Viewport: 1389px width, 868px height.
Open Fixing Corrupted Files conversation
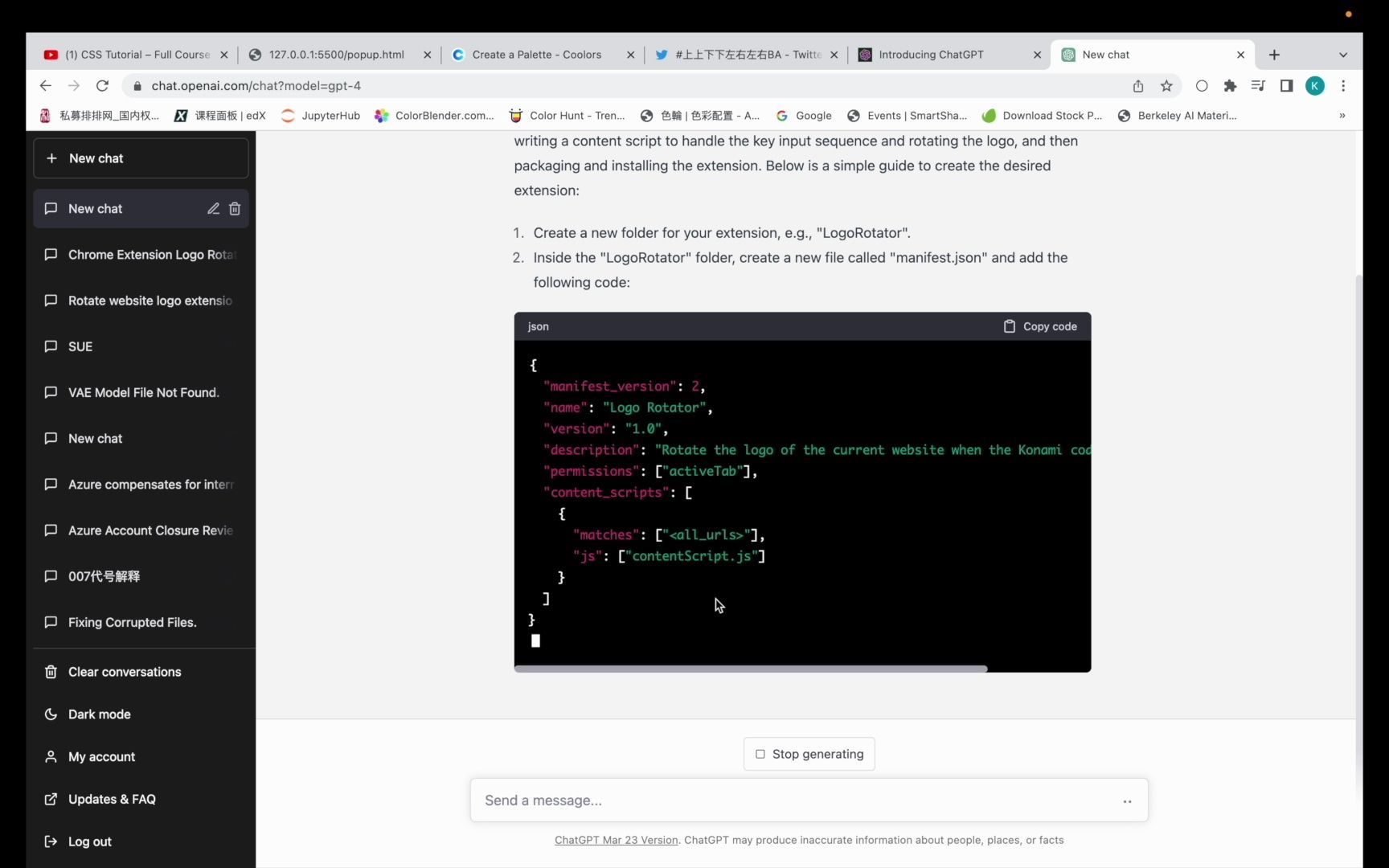click(141, 622)
